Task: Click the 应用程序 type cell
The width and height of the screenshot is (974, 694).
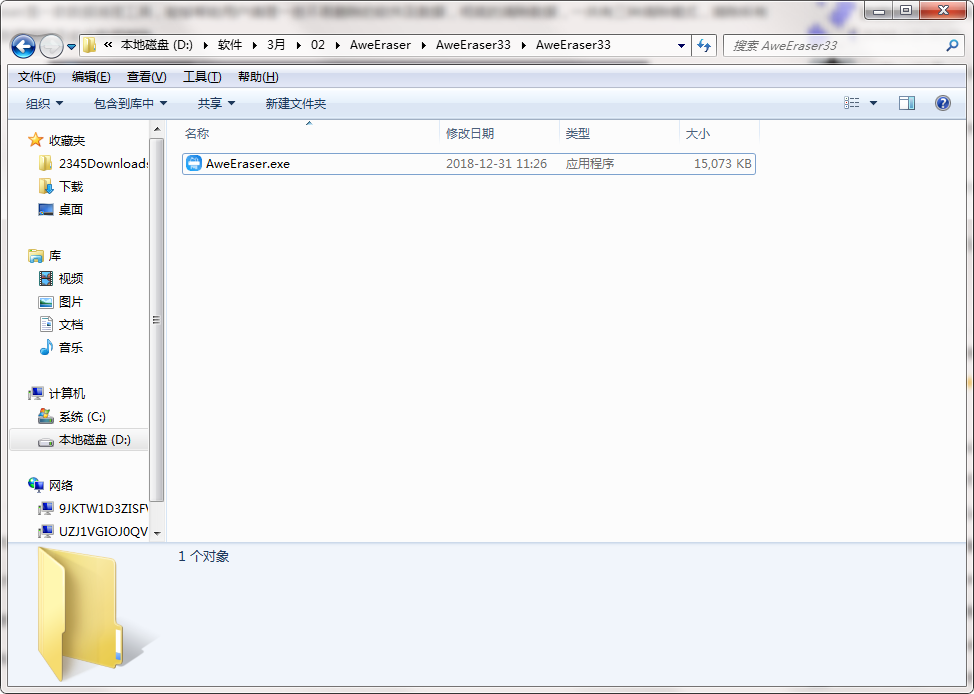Action: [x=589, y=164]
